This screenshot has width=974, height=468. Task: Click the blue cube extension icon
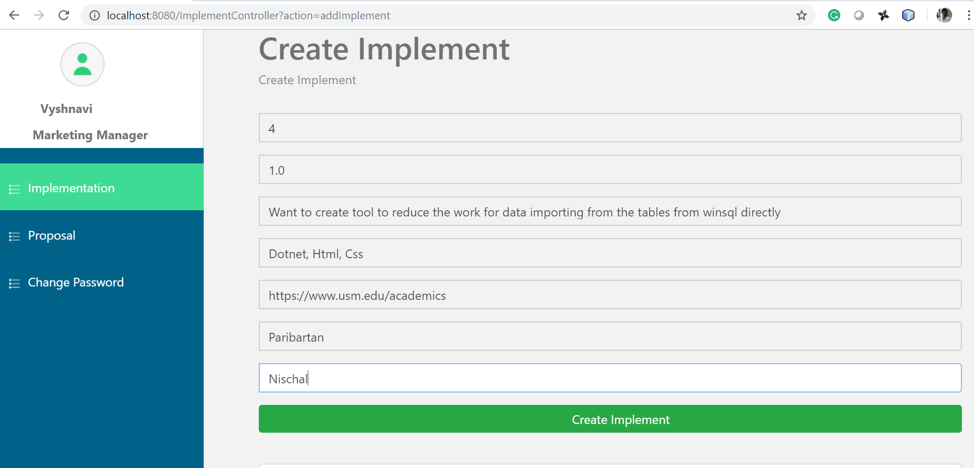908,15
